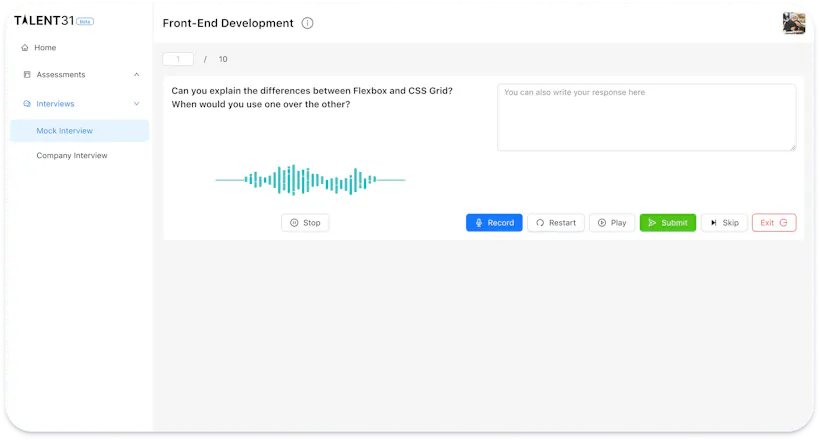Click the question number input field
This screenshot has width=820, height=440.
coord(178,59)
